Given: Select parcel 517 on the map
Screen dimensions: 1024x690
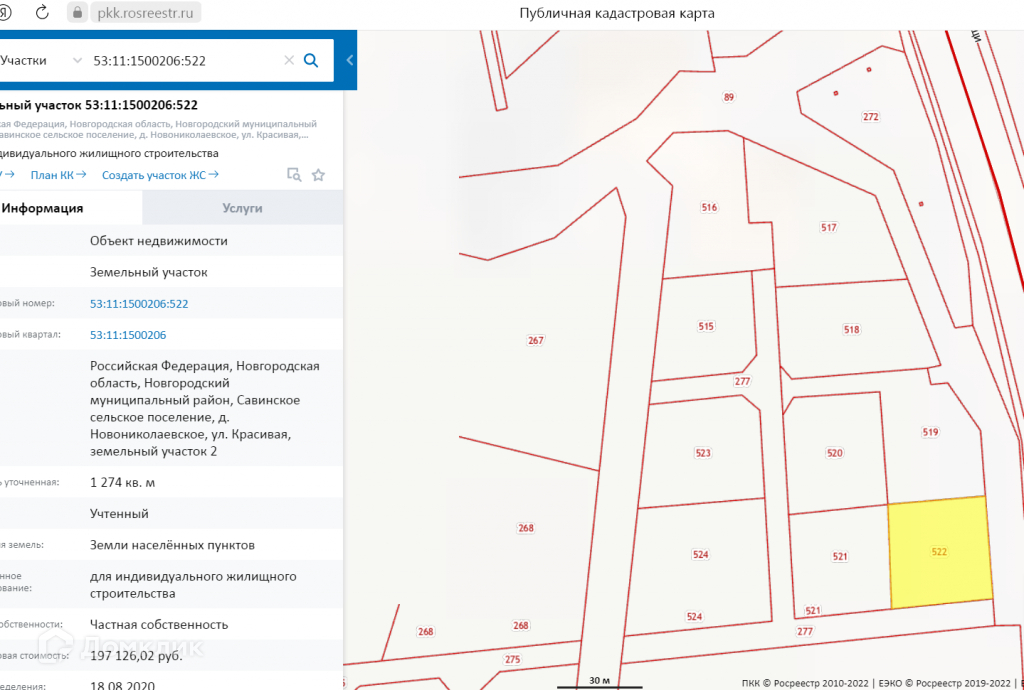Looking at the screenshot, I should (828, 227).
